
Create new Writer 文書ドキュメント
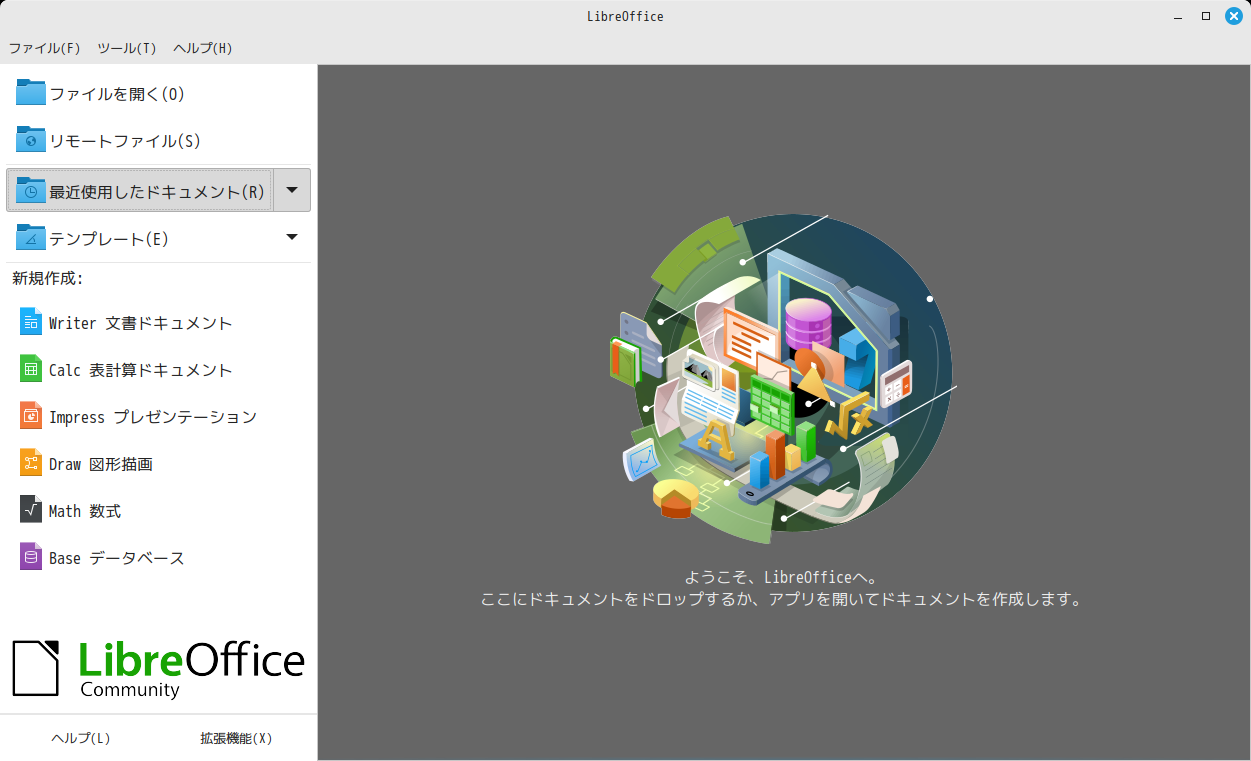140,323
